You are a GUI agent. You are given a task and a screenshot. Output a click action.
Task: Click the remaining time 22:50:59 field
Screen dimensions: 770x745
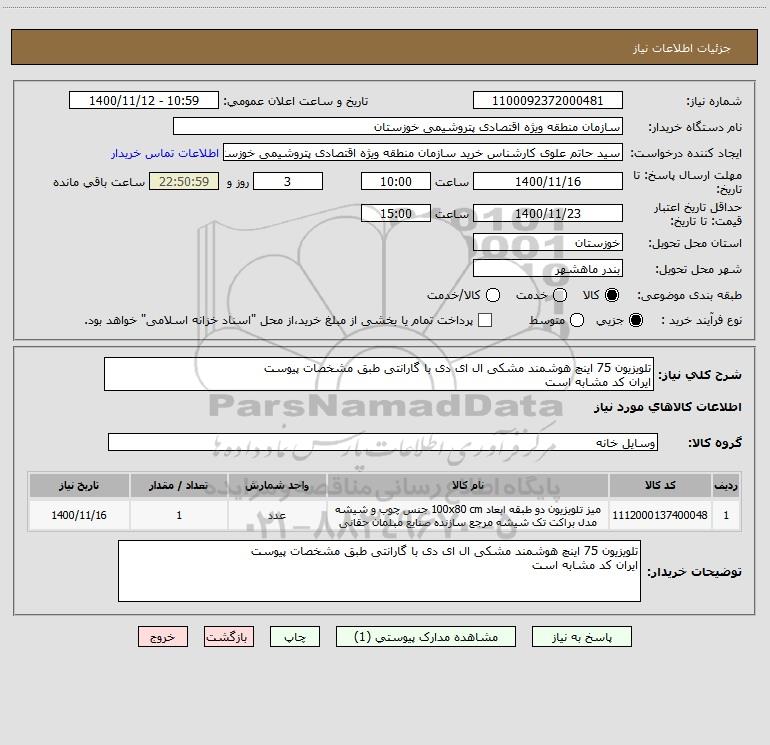[184, 181]
